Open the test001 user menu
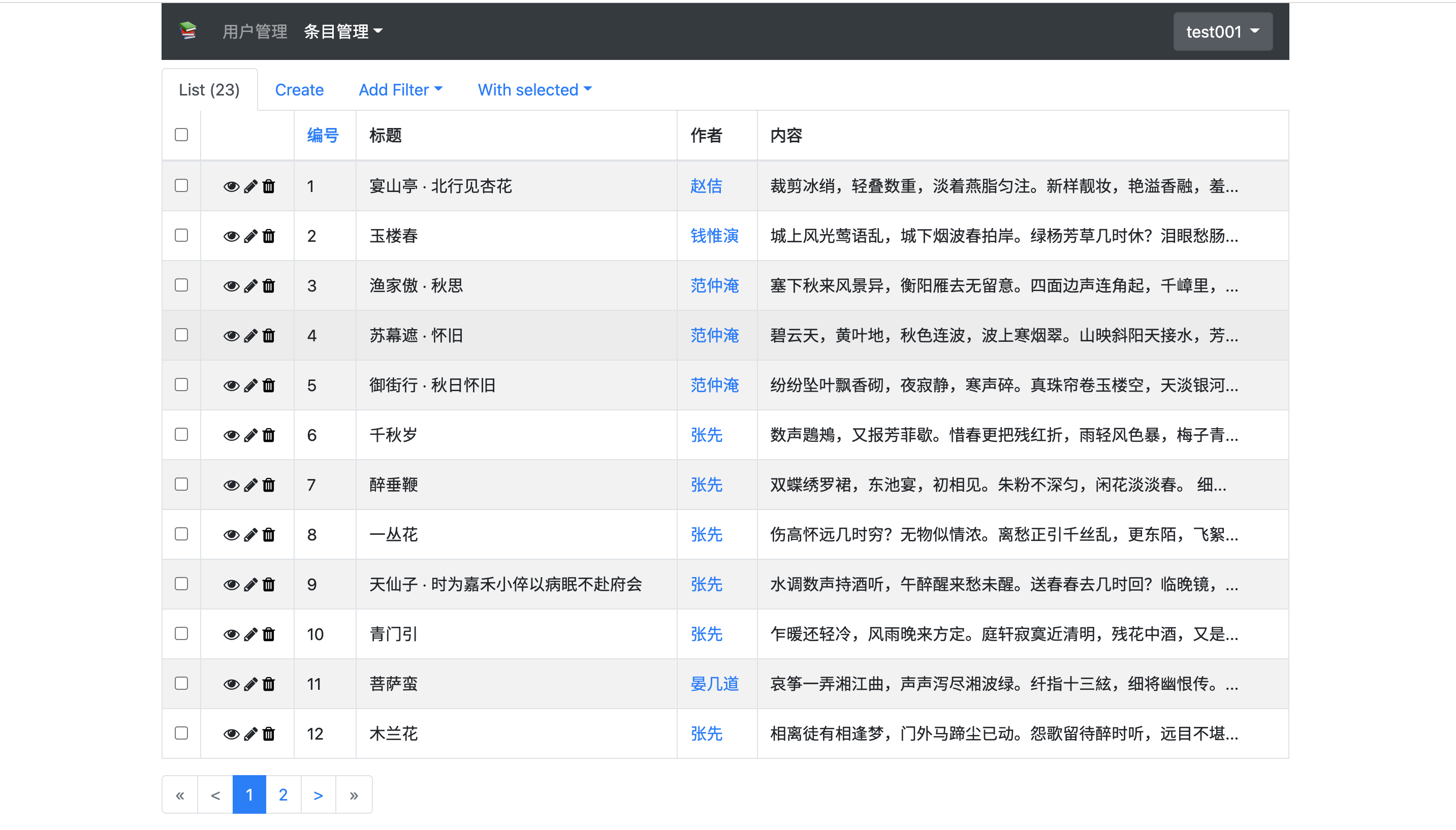The height and width of the screenshot is (830, 1456). 1222,32
